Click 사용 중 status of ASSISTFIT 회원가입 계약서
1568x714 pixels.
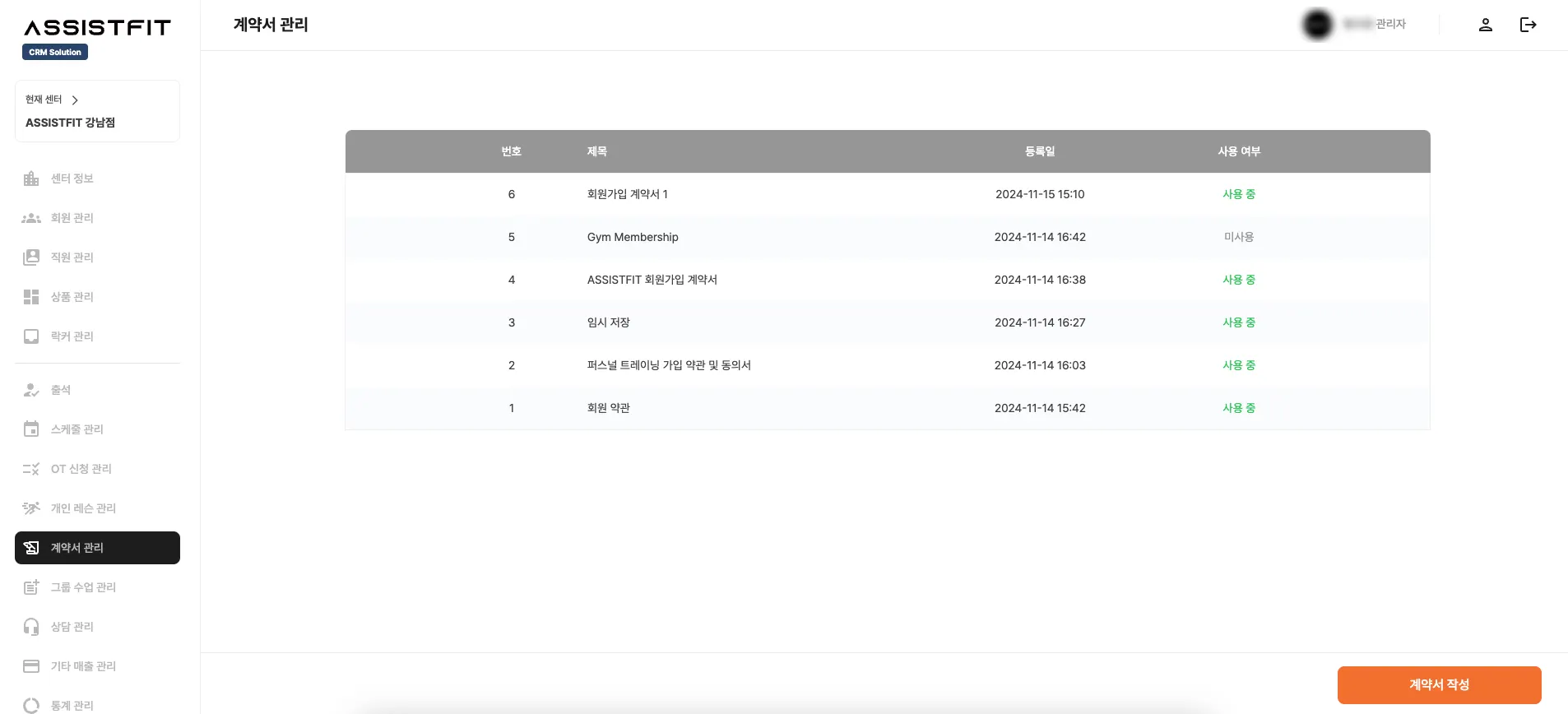point(1238,280)
